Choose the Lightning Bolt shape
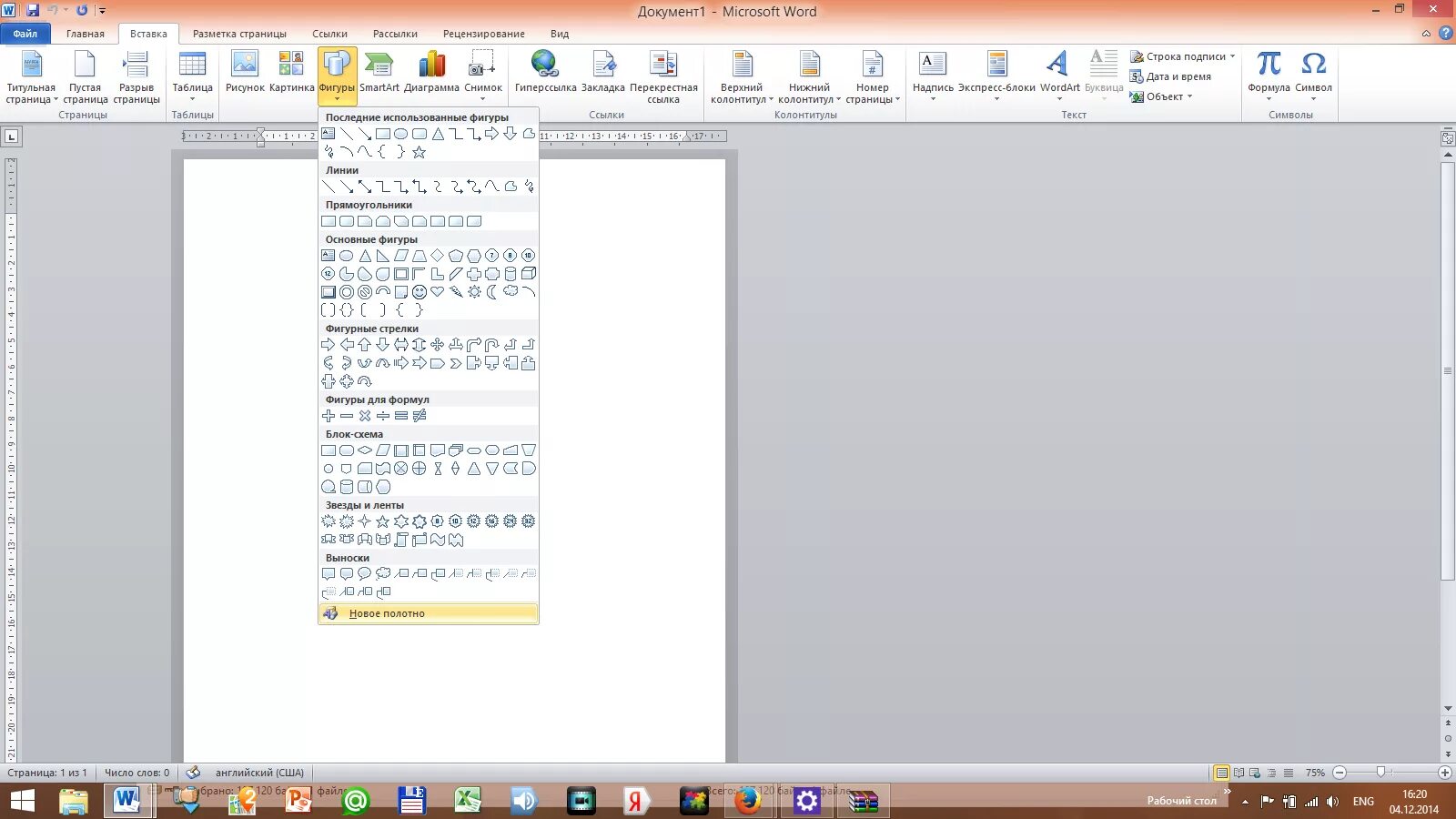1456x819 pixels. [x=456, y=292]
